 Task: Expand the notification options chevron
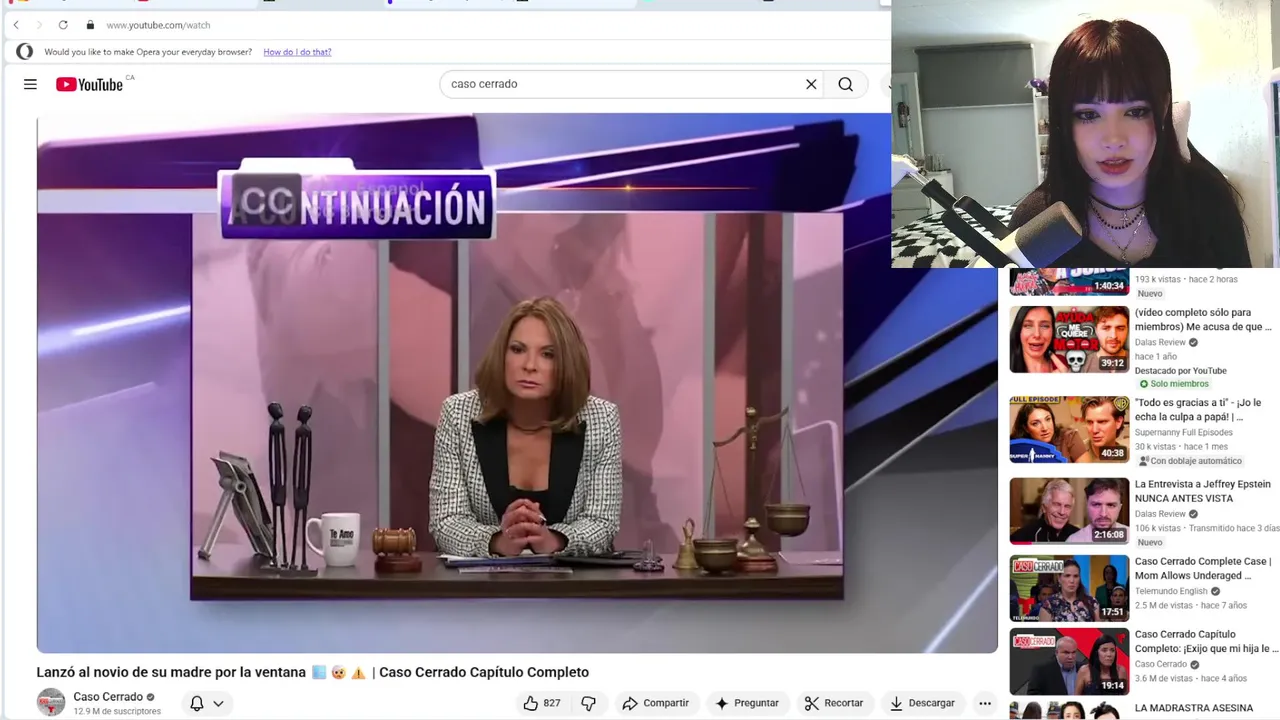[218, 703]
